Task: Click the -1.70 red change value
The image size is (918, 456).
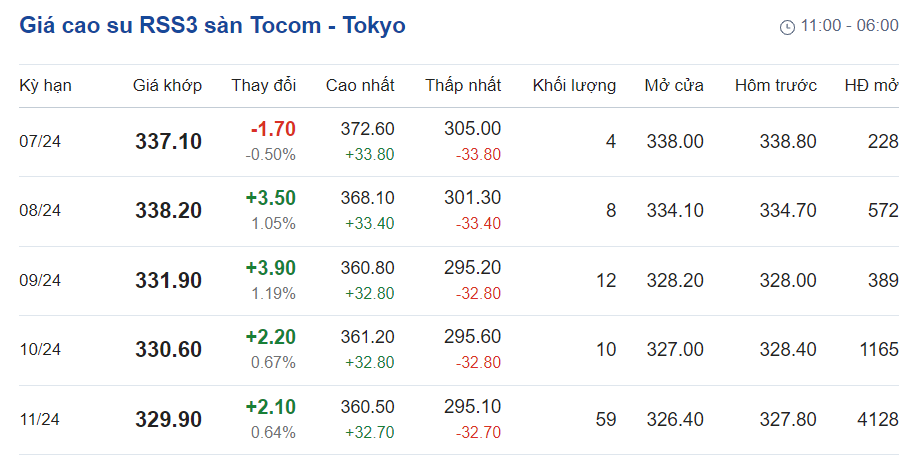Action: pyautogui.click(x=273, y=129)
